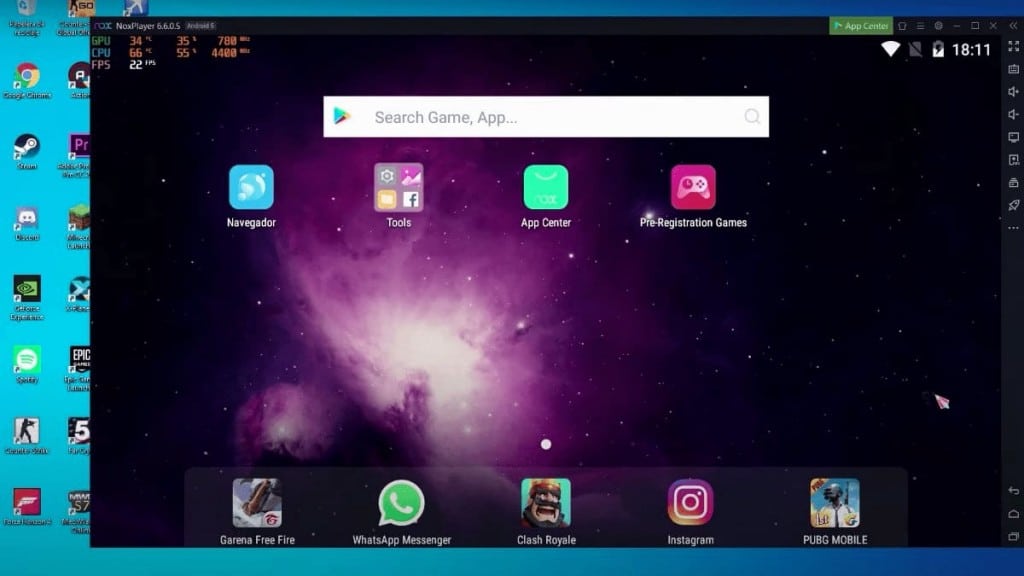1024x576 pixels.
Task: Open Instagram from the dock
Action: [690, 505]
